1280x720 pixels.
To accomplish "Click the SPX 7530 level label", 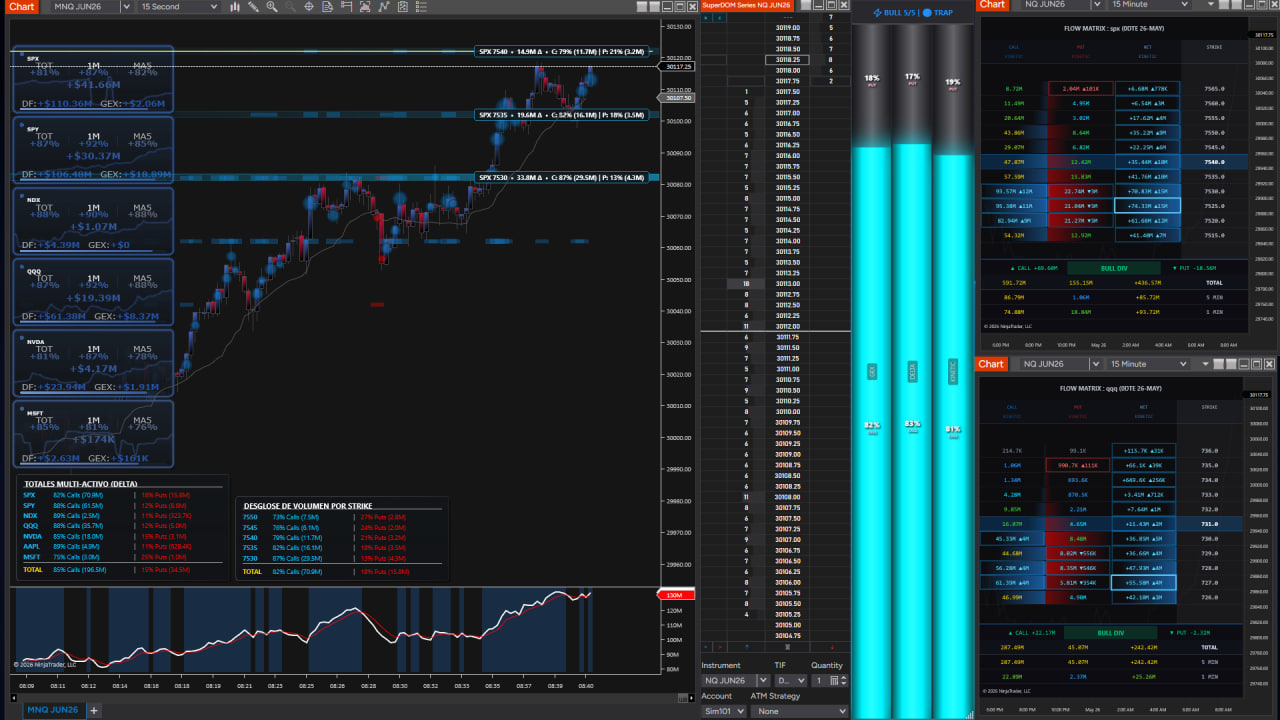I will (561, 177).
